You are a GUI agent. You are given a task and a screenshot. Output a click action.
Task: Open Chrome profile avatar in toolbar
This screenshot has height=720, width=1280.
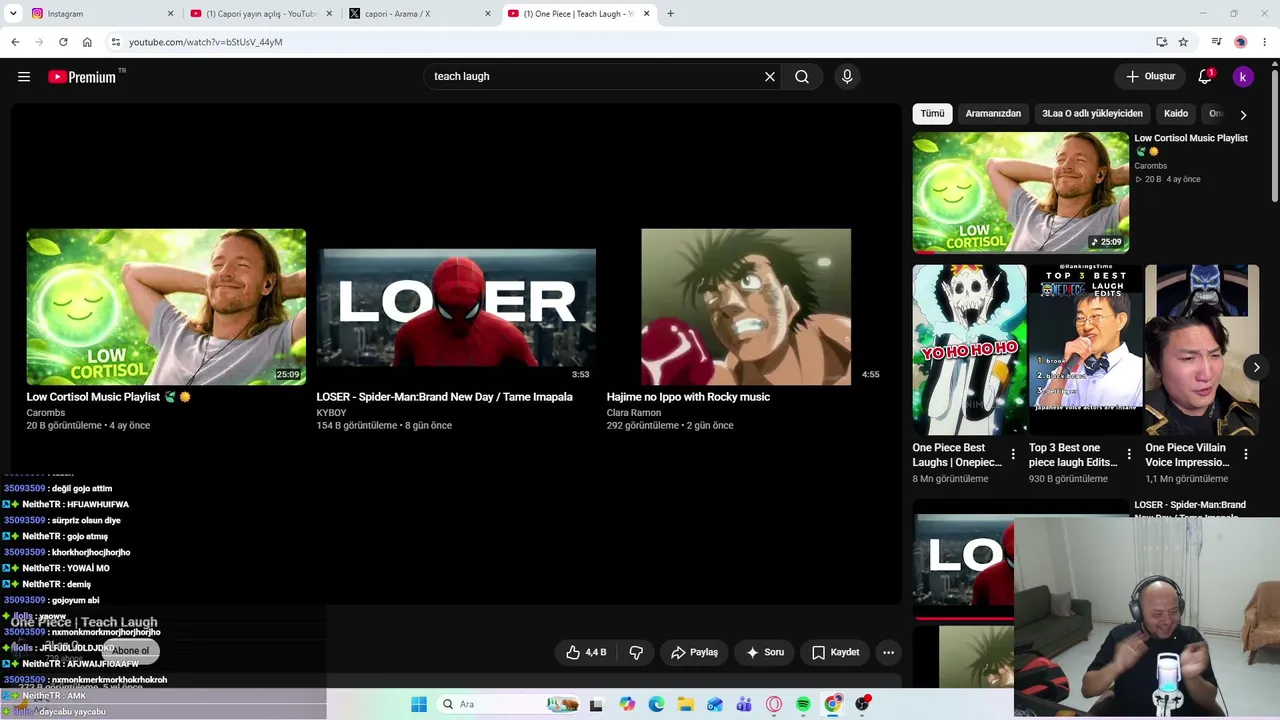point(1241,42)
